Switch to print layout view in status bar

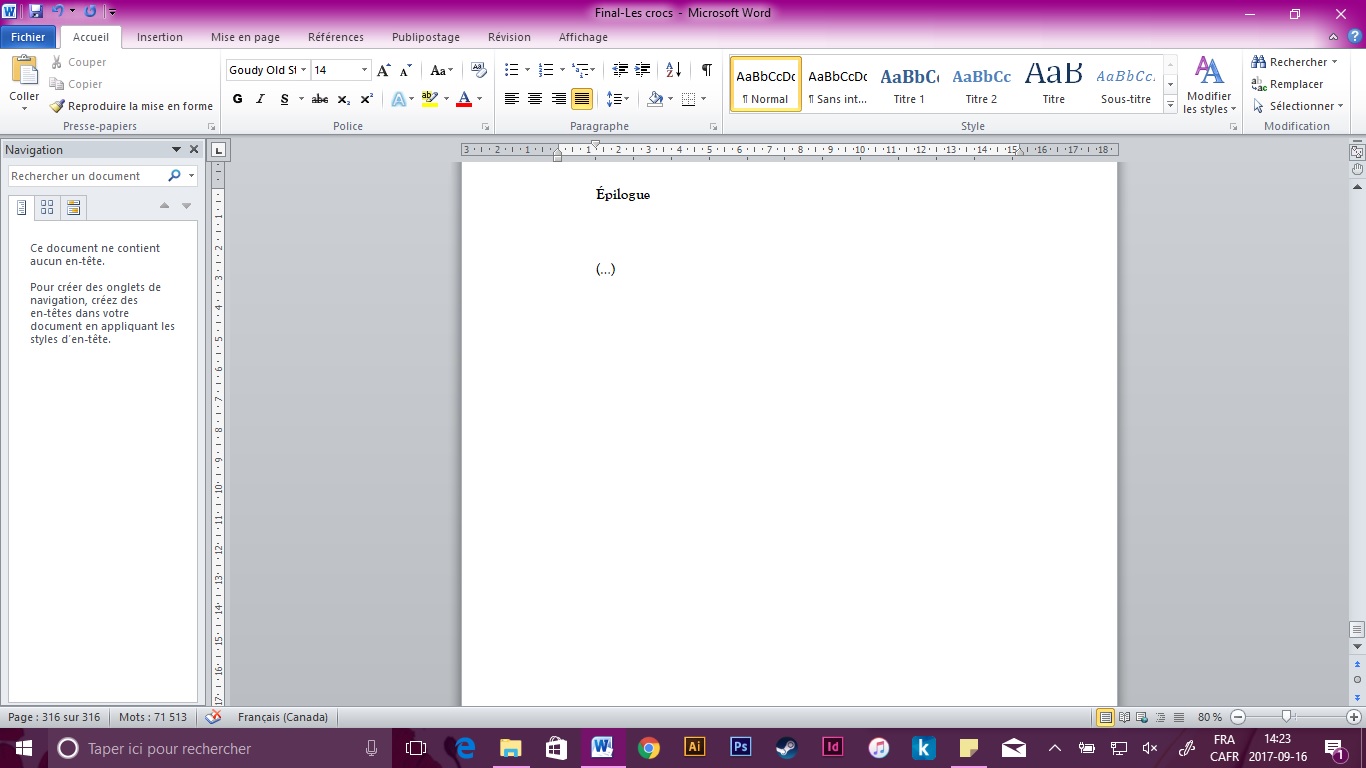tap(1106, 717)
